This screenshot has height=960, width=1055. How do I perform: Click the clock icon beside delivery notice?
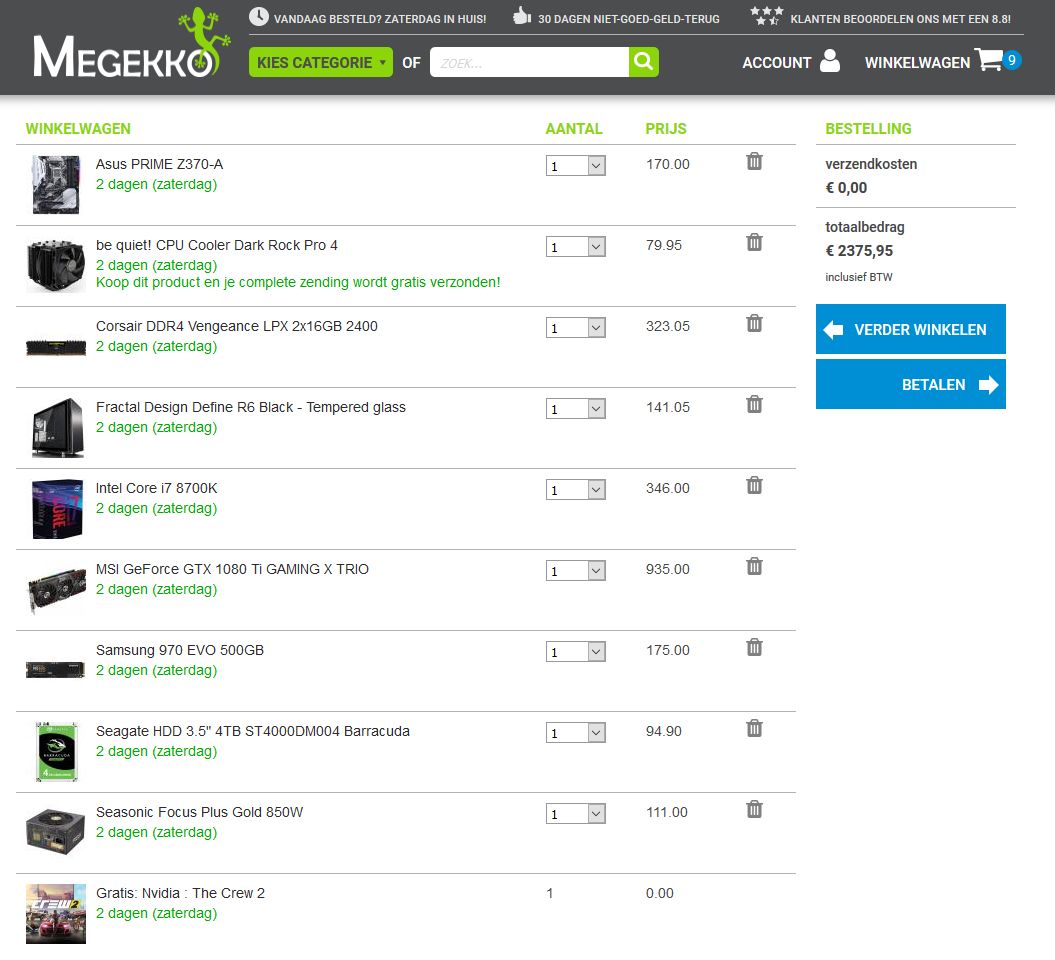[258, 17]
